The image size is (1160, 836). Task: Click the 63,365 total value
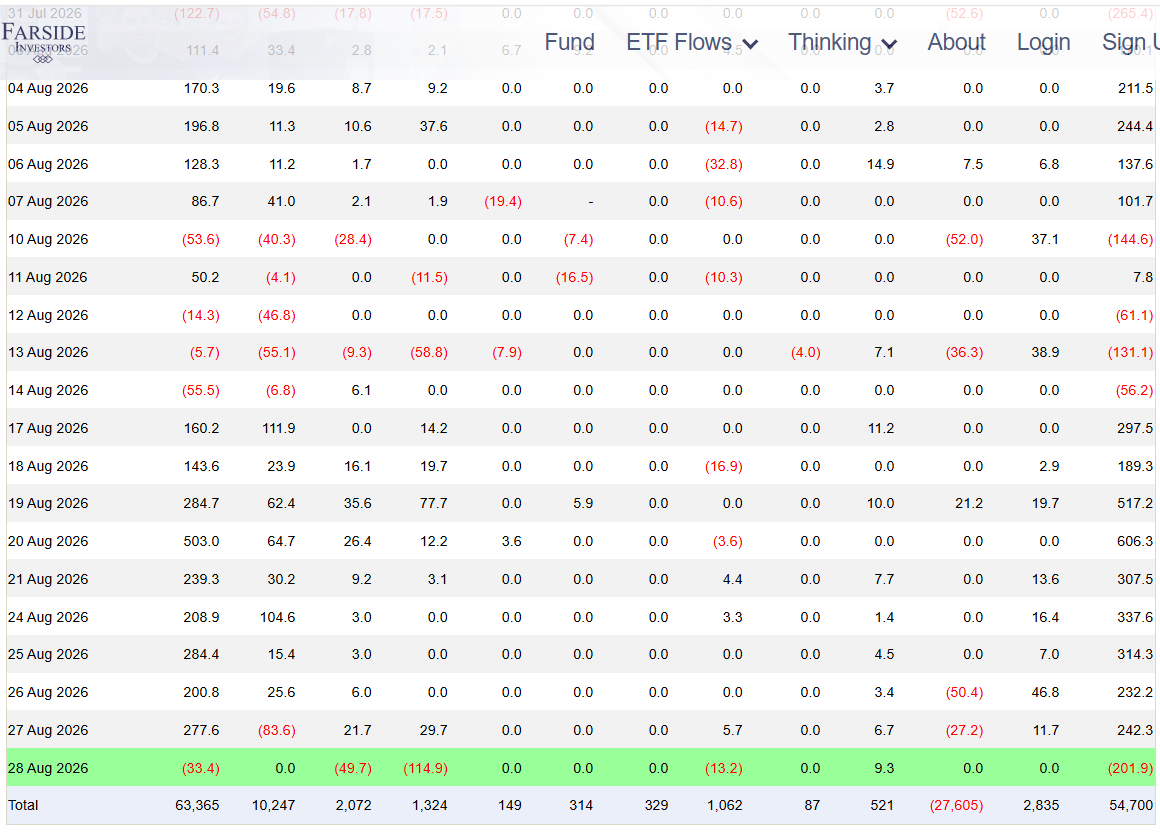coord(197,805)
